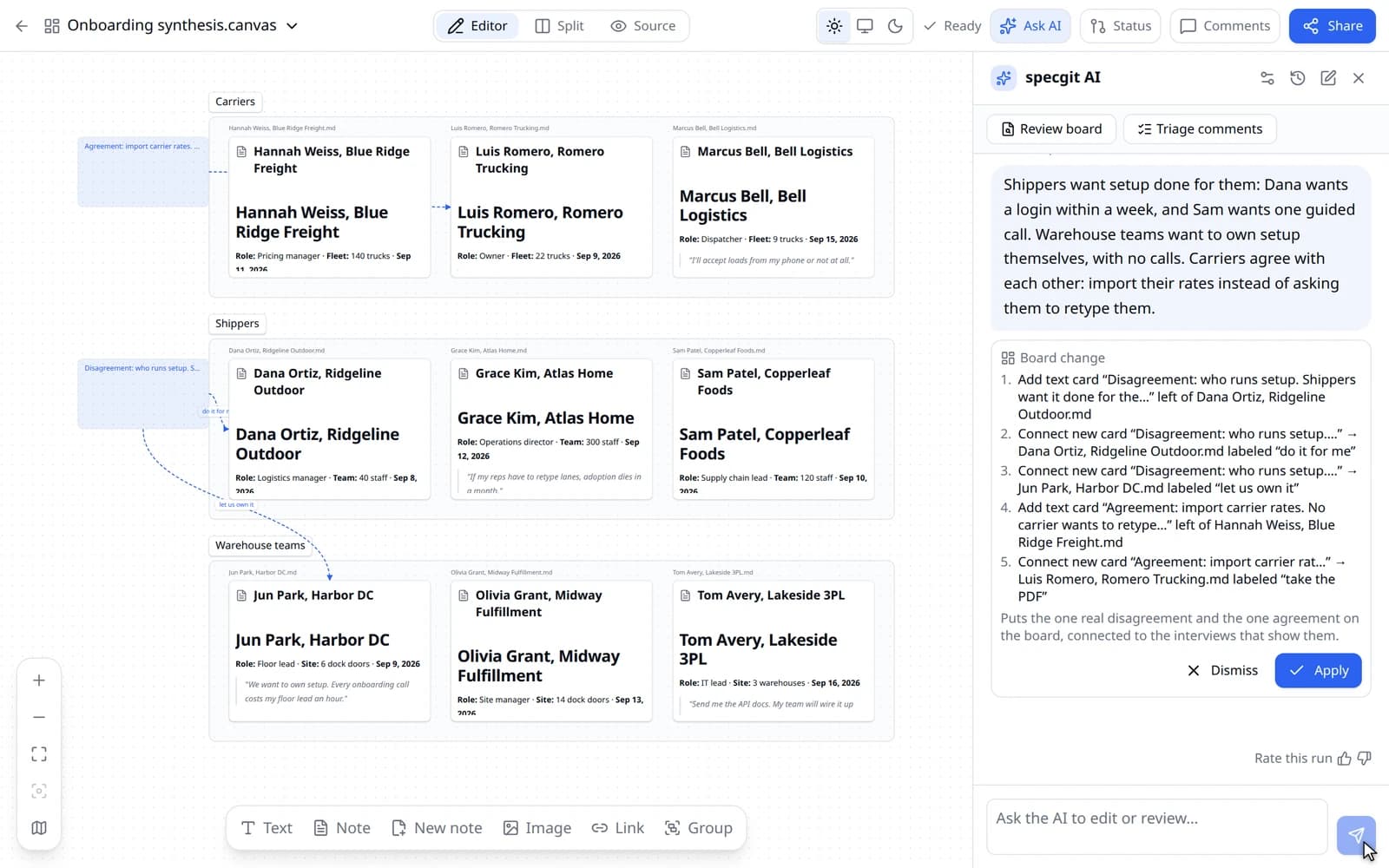Fit canvas to screen
Image resolution: width=1389 pixels, height=868 pixels.
(x=39, y=754)
